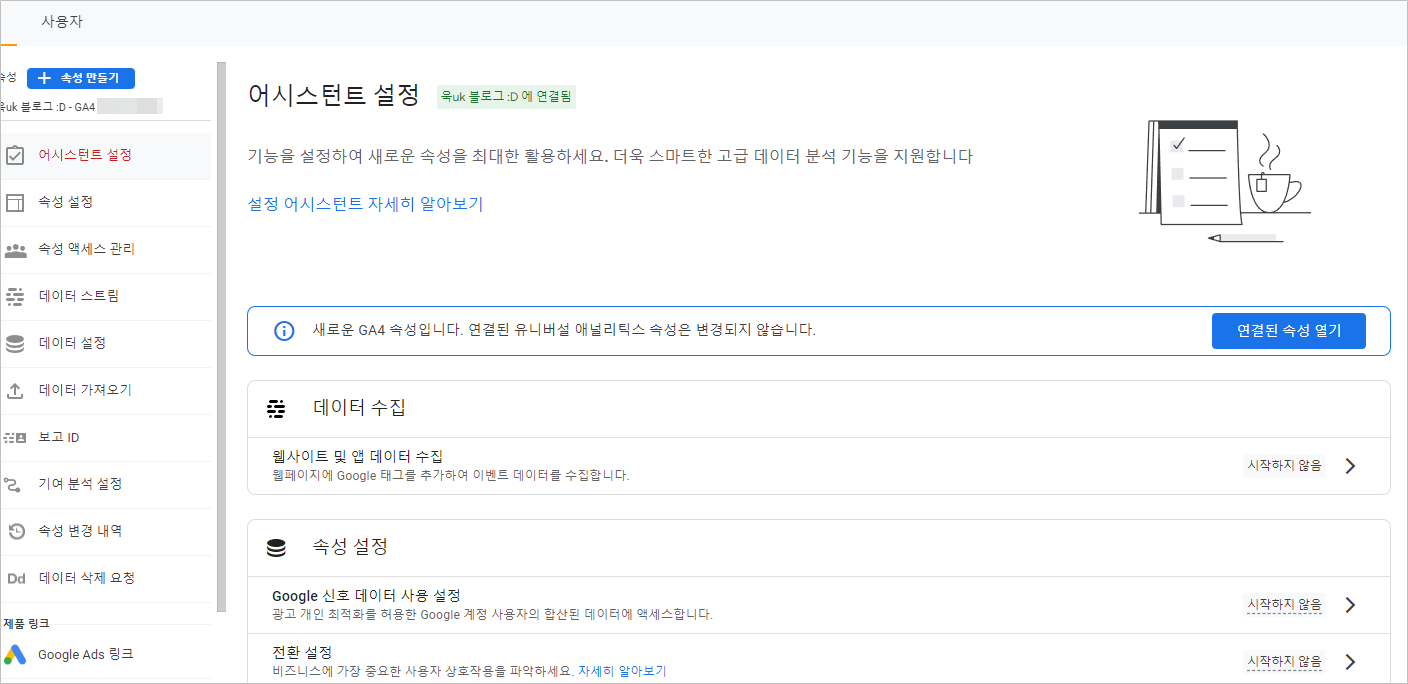Click the 속성 만들기 button
1408x684 pixels.
click(81, 78)
